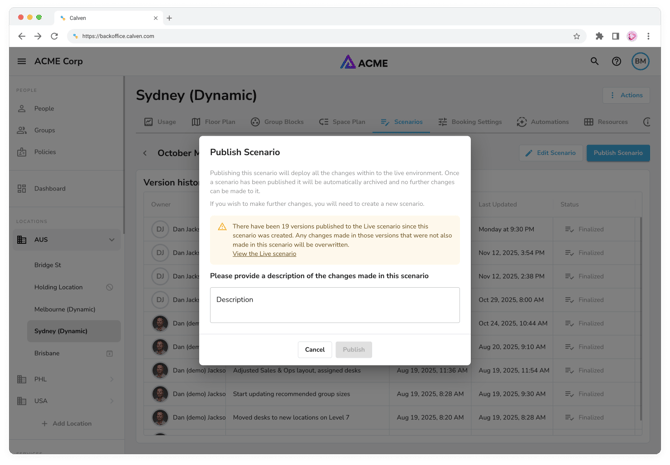The image size is (670, 465).
Task: Collapse the AUS location group
Action: [111, 240]
